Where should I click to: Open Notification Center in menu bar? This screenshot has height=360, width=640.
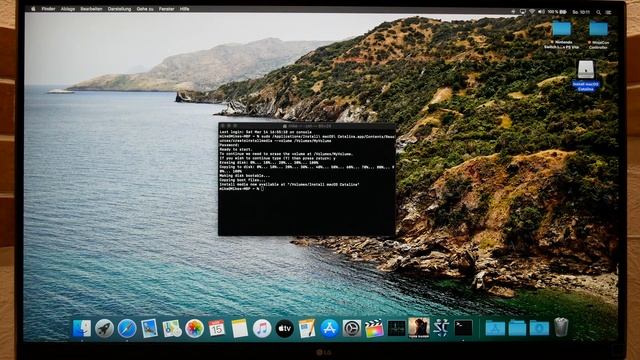[x=608, y=12]
